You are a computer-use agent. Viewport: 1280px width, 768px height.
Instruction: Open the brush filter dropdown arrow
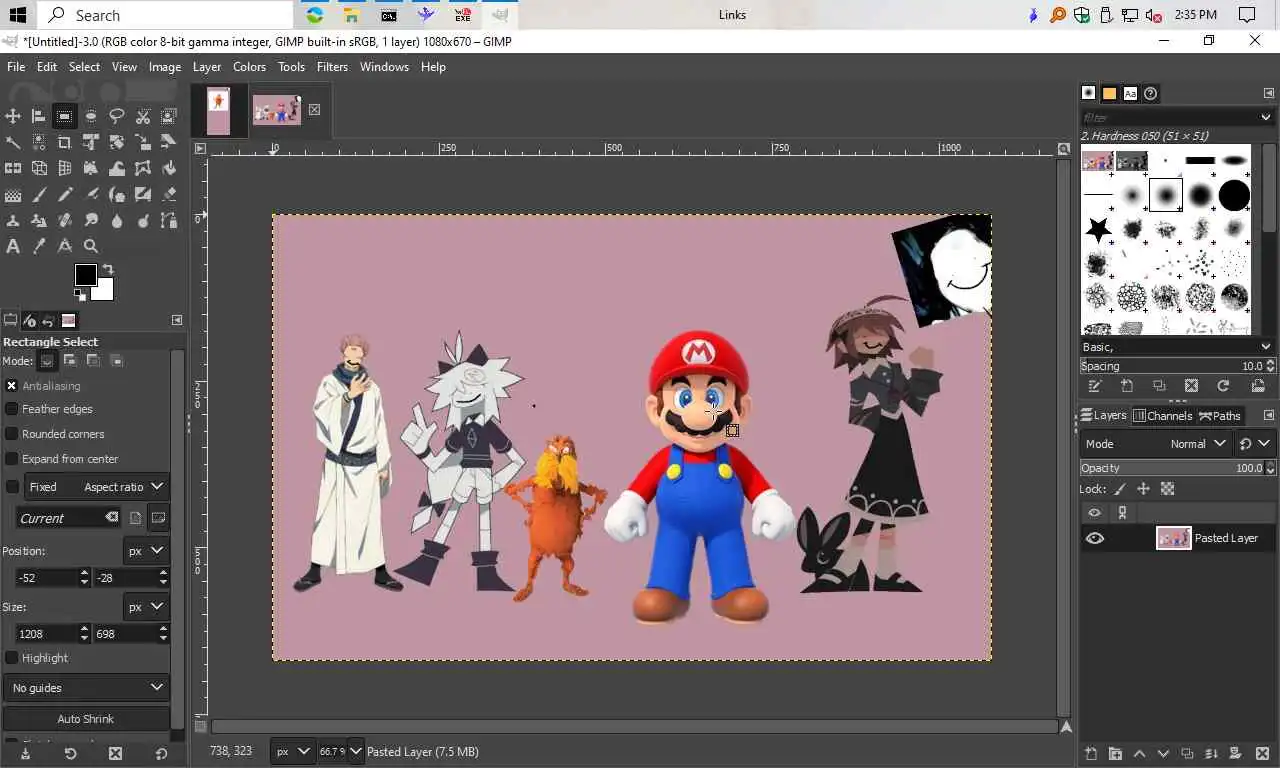point(1266,117)
